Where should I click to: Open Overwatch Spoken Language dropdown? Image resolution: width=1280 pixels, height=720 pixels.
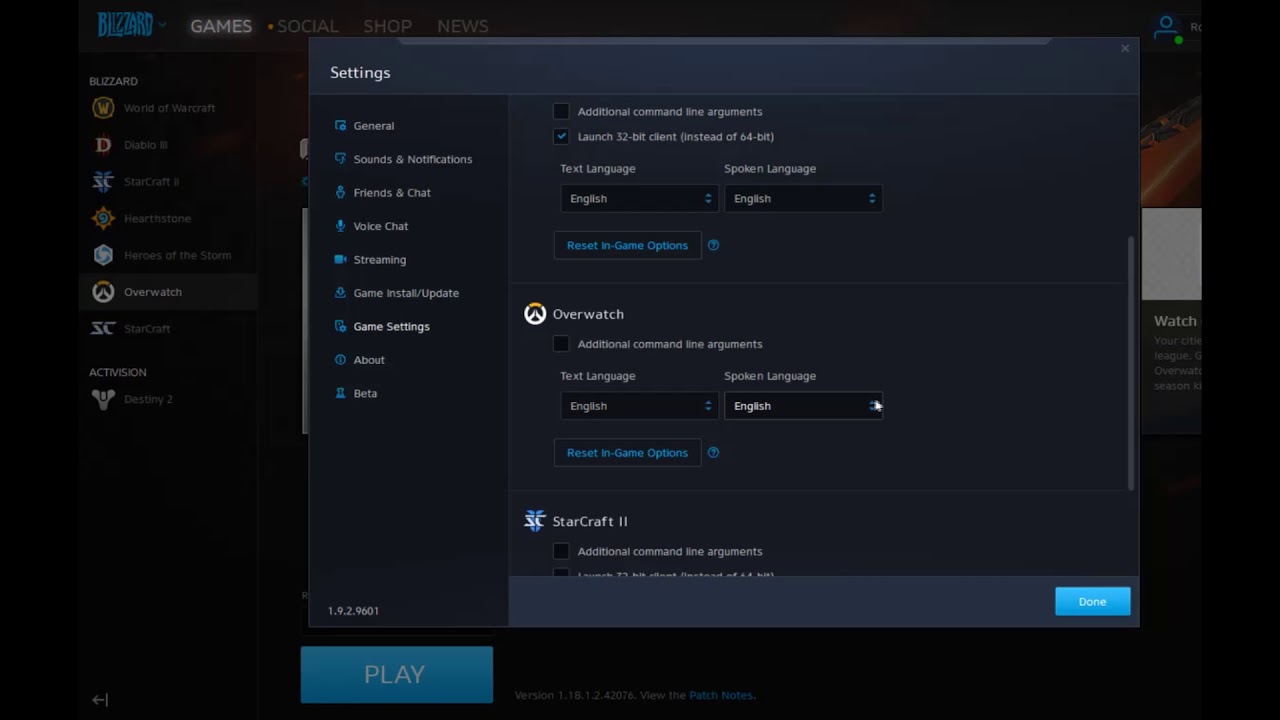pyautogui.click(x=803, y=406)
